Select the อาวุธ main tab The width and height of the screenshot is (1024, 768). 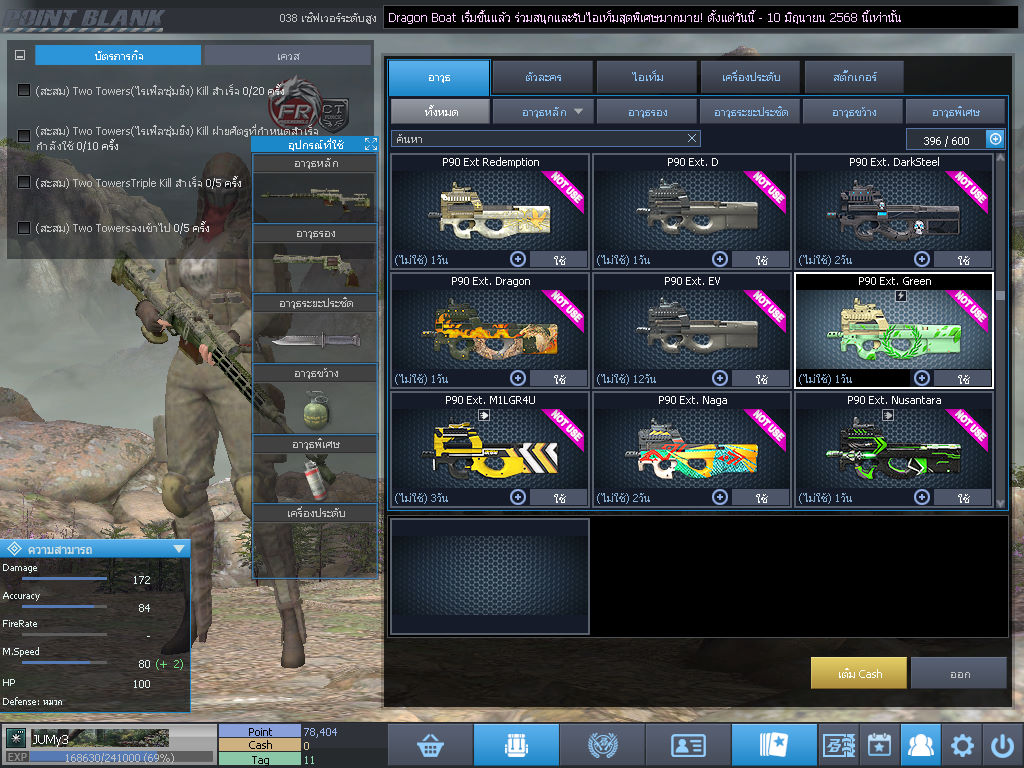pos(439,77)
